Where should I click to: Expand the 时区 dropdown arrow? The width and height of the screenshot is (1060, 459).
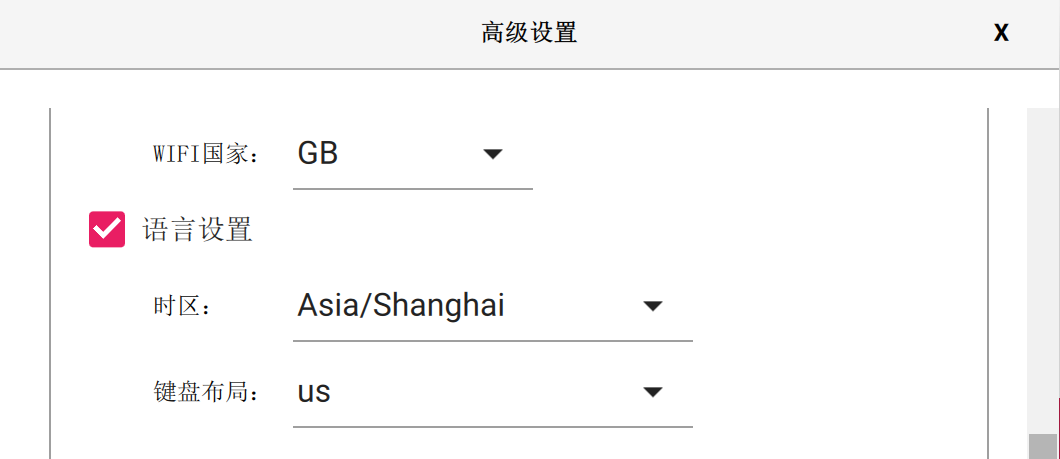pyautogui.click(x=652, y=306)
